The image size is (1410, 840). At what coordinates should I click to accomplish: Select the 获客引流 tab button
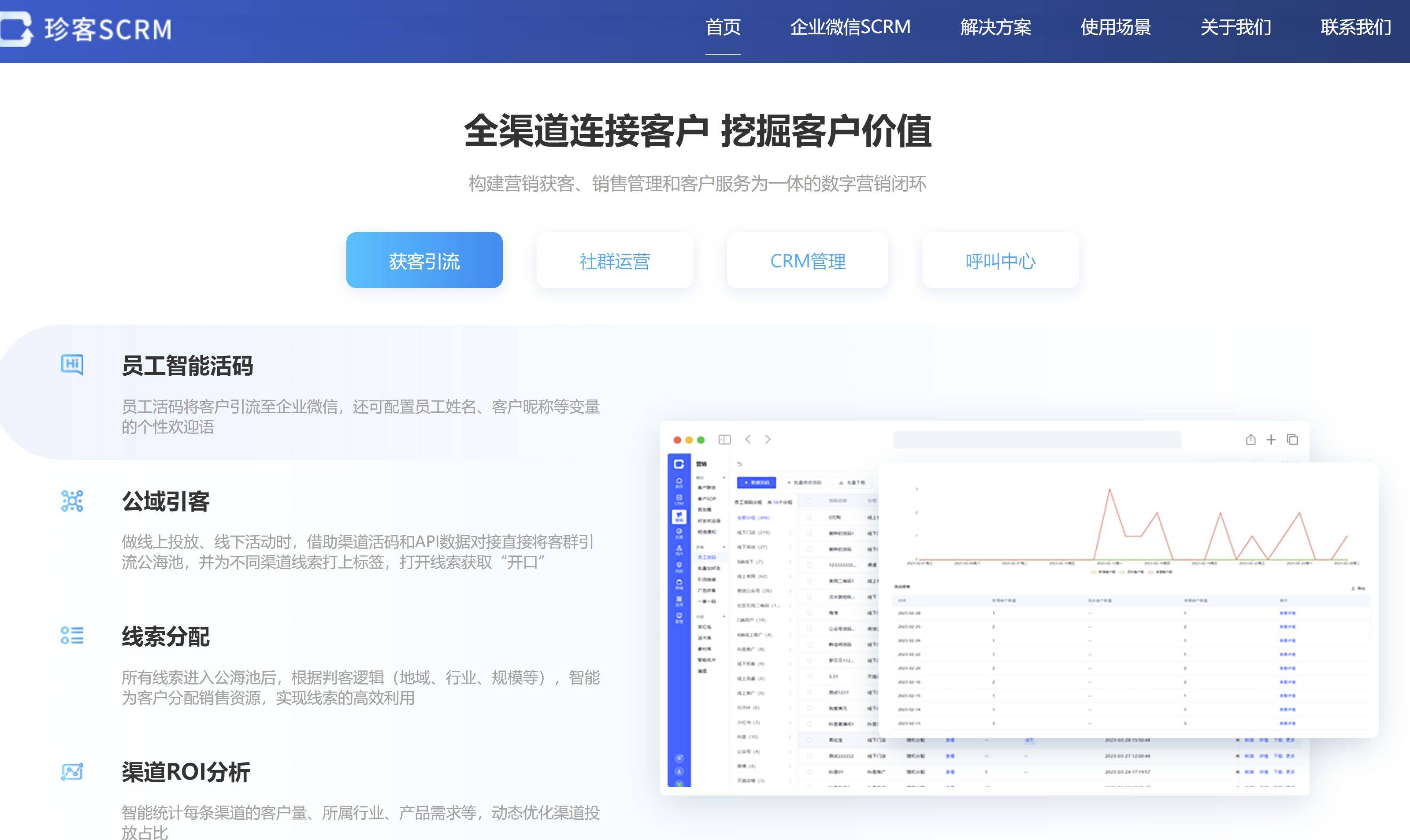[424, 260]
